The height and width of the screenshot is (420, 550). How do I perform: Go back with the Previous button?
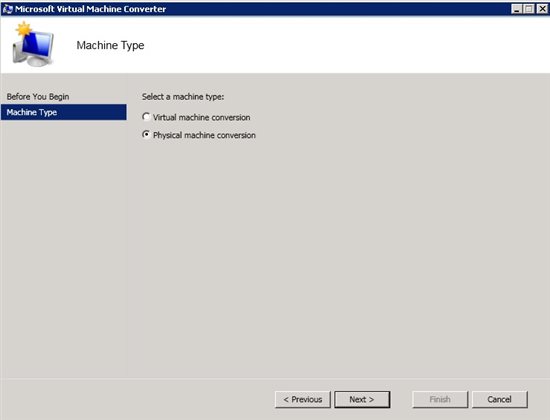tap(303, 399)
